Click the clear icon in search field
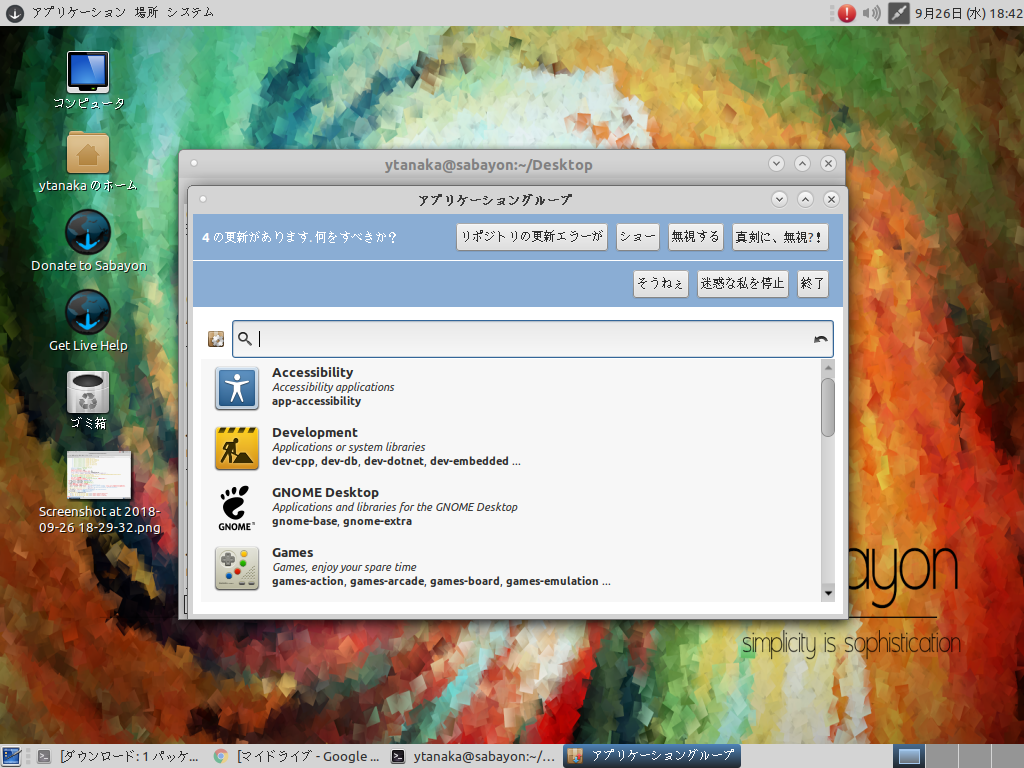1024x768 pixels. pyautogui.click(x=821, y=340)
